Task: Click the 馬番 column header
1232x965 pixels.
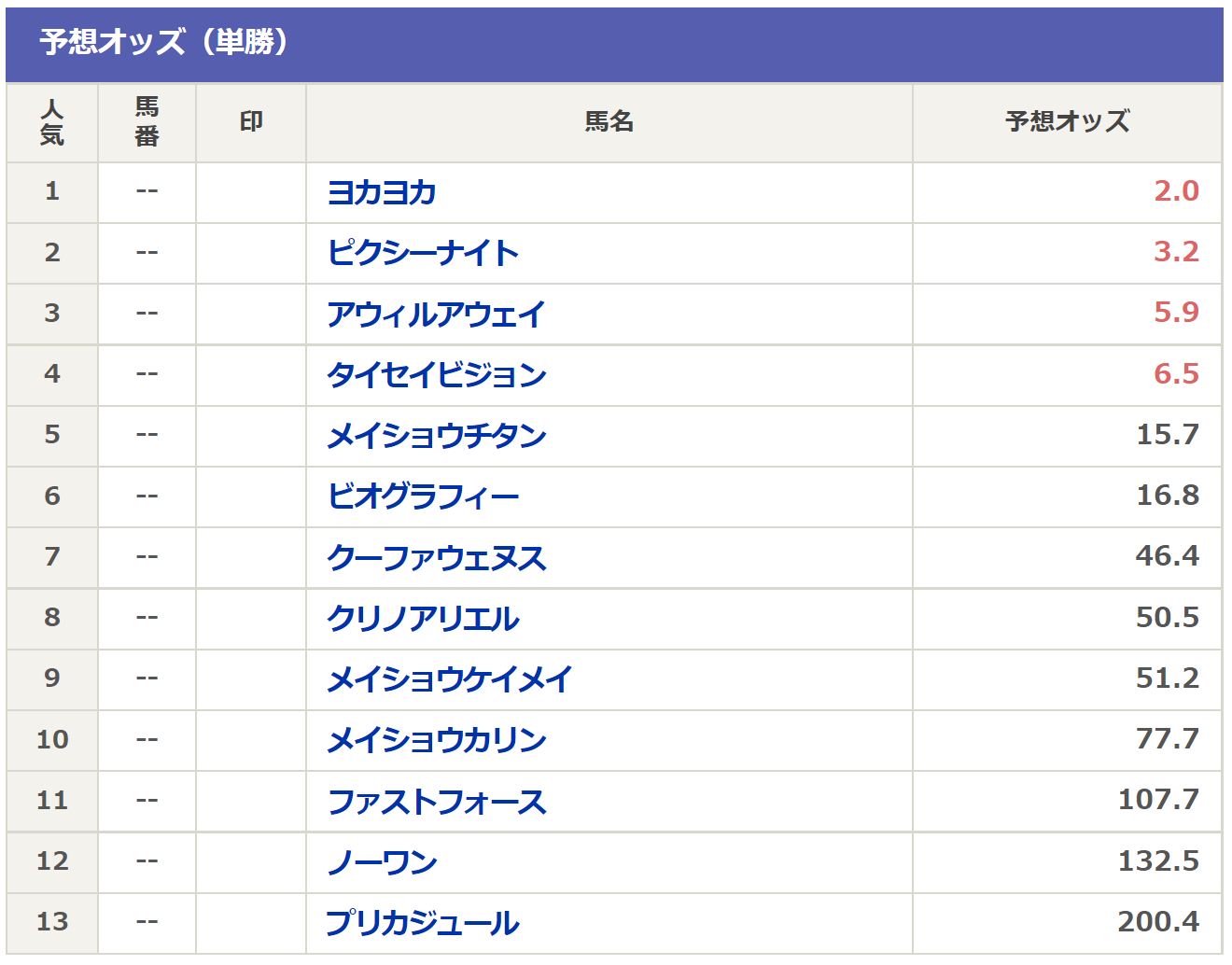Action: click(x=147, y=122)
